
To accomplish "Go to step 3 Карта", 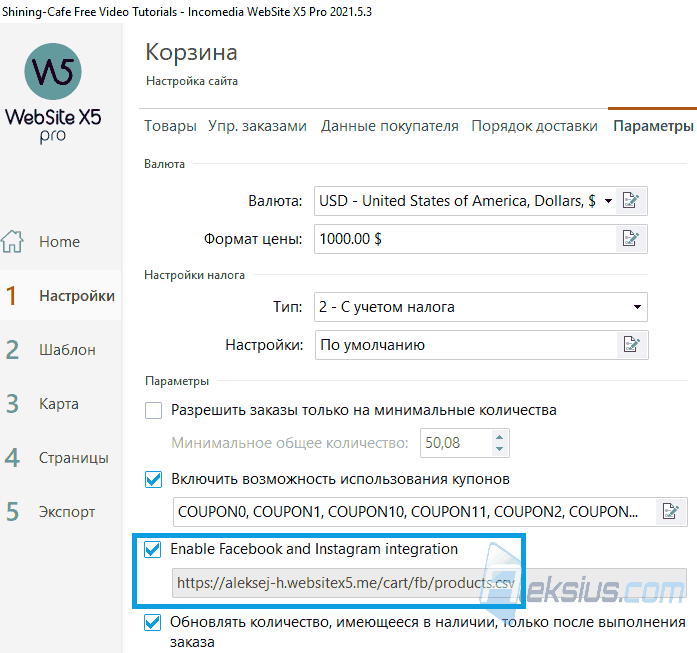I will pyautogui.click(x=60, y=404).
